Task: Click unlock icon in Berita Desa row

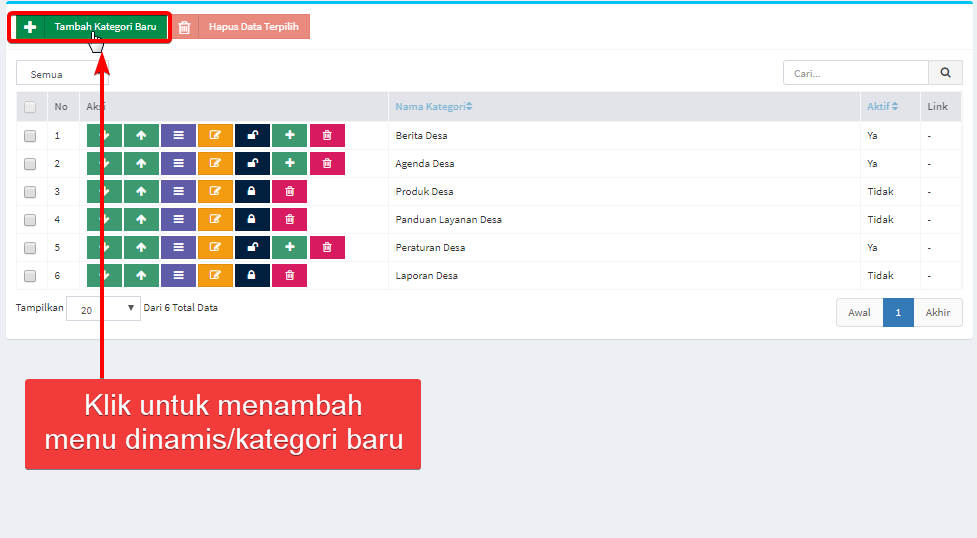Action: pos(252,135)
